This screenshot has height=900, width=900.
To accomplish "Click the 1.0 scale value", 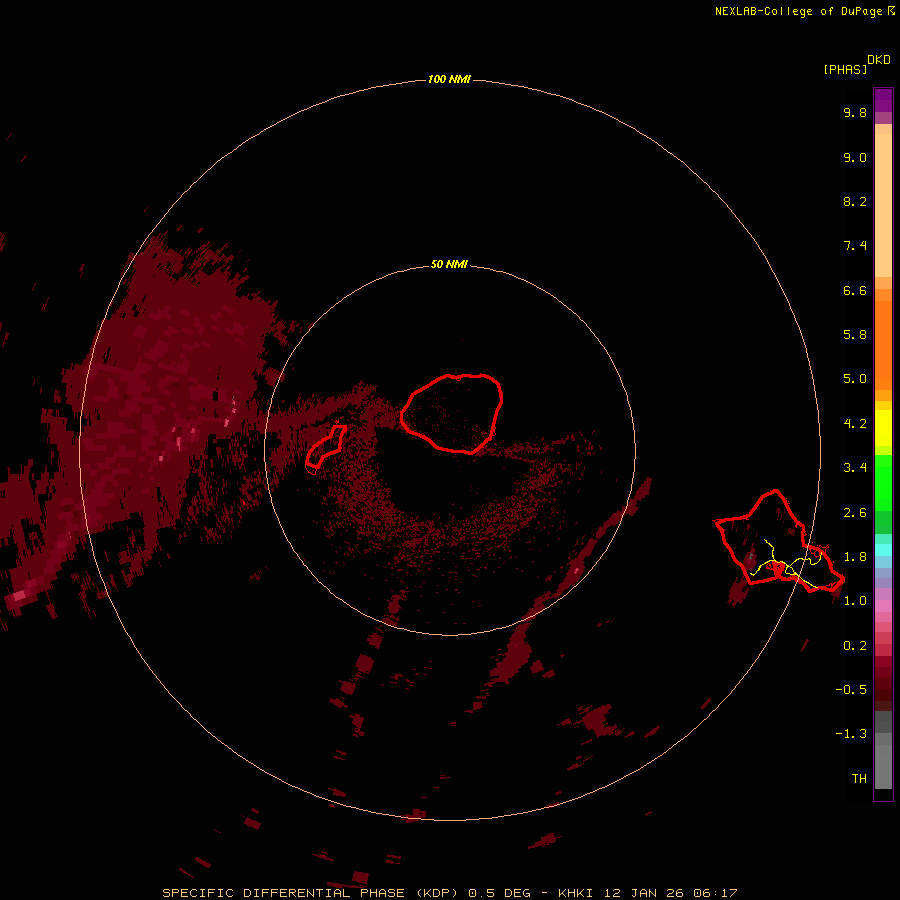I will point(855,601).
